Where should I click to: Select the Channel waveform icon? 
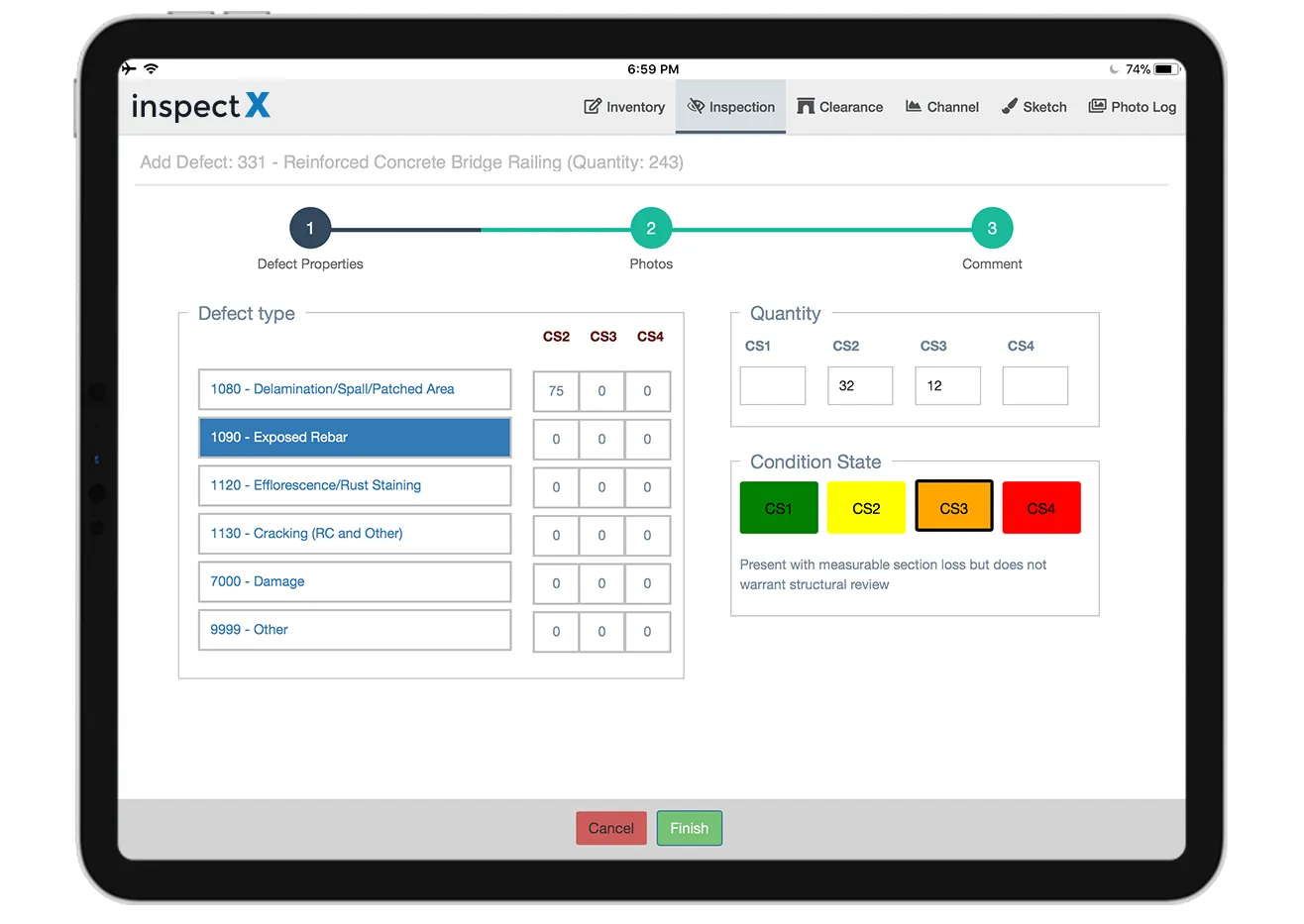pos(914,106)
